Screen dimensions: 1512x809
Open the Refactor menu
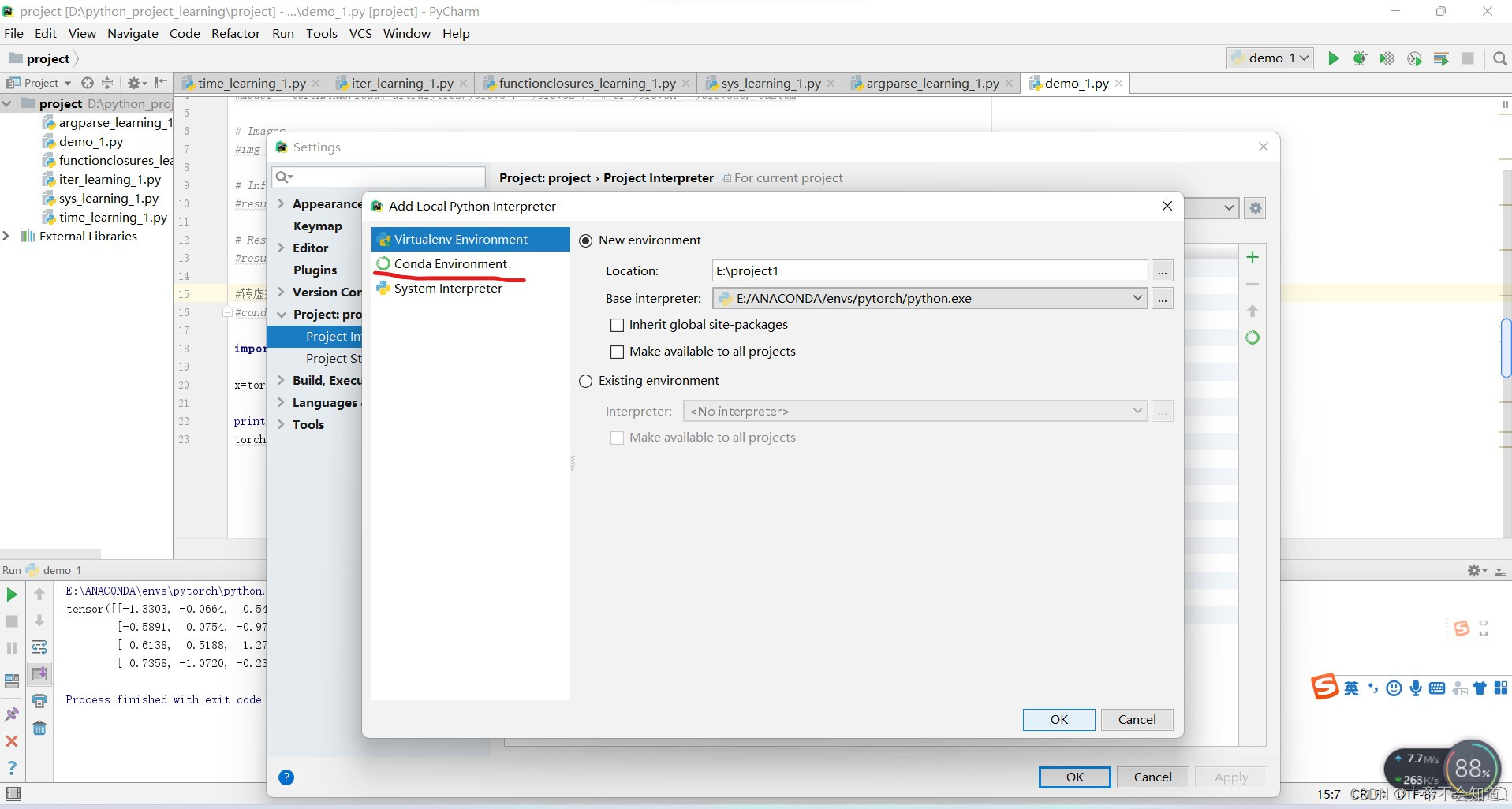pyautogui.click(x=235, y=33)
